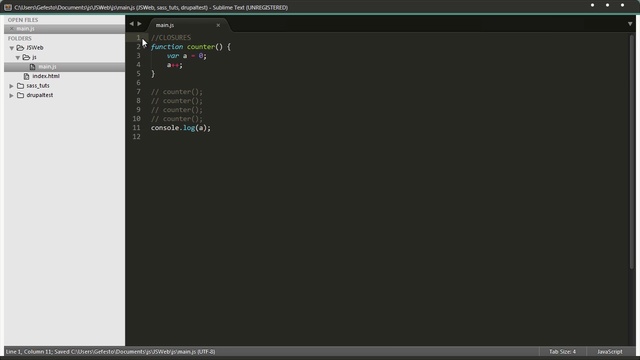640x360 pixels.
Task: Click 'var a = 0;' on line 3
Action: pyautogui.click(x=187, y=56)
